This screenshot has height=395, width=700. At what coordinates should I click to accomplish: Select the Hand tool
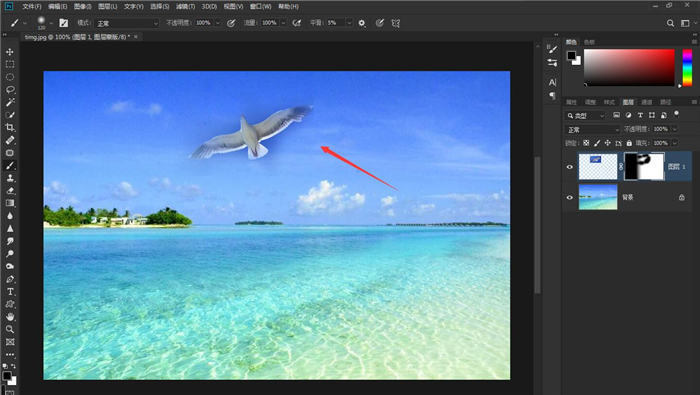click(x=10, y=317)
